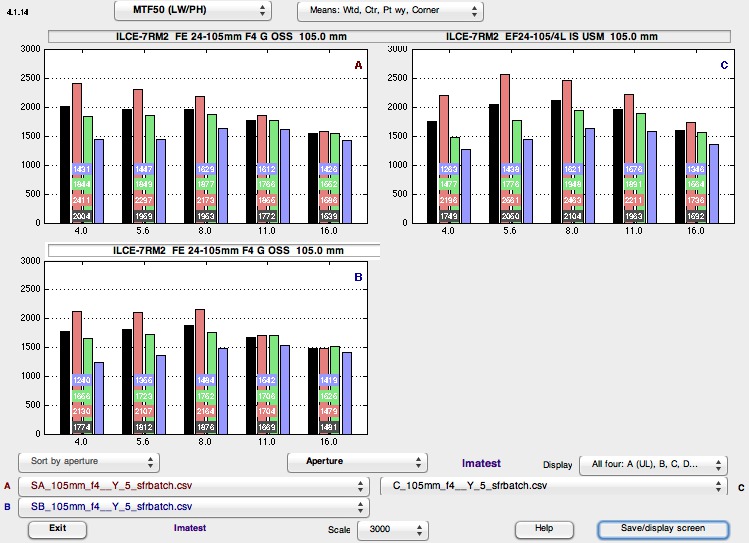Click the top title bar ILCE-7RM2 EF24-105/4L IS USM
Screen dimensions: 749x543
click(x=552, y=37)
